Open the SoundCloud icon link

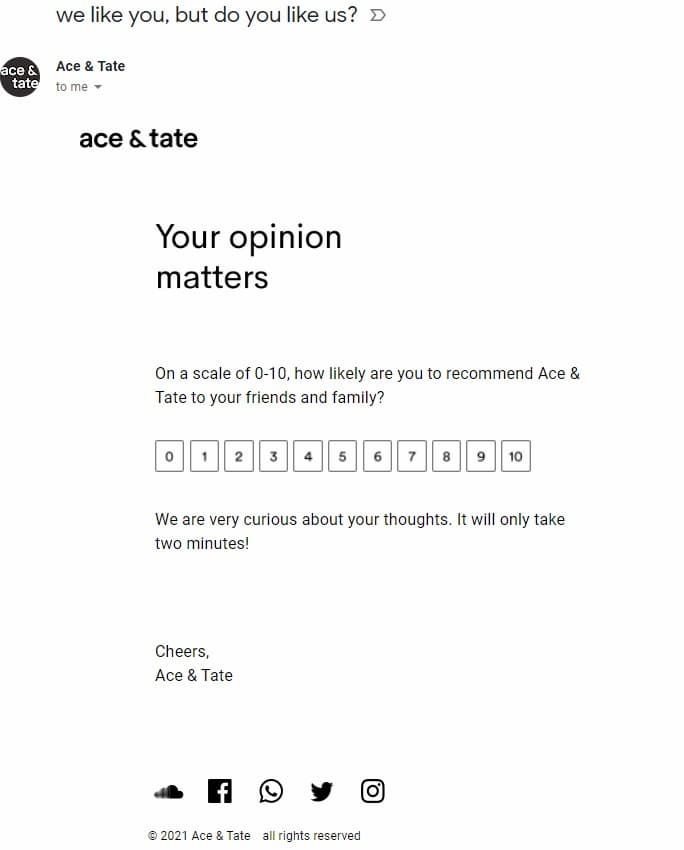click(169, 792)
